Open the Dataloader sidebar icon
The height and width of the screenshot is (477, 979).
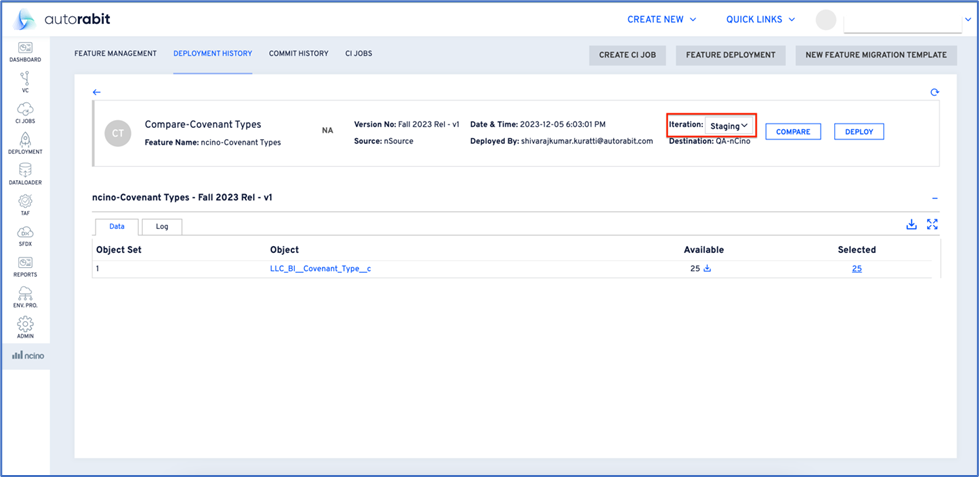point(25,175)
